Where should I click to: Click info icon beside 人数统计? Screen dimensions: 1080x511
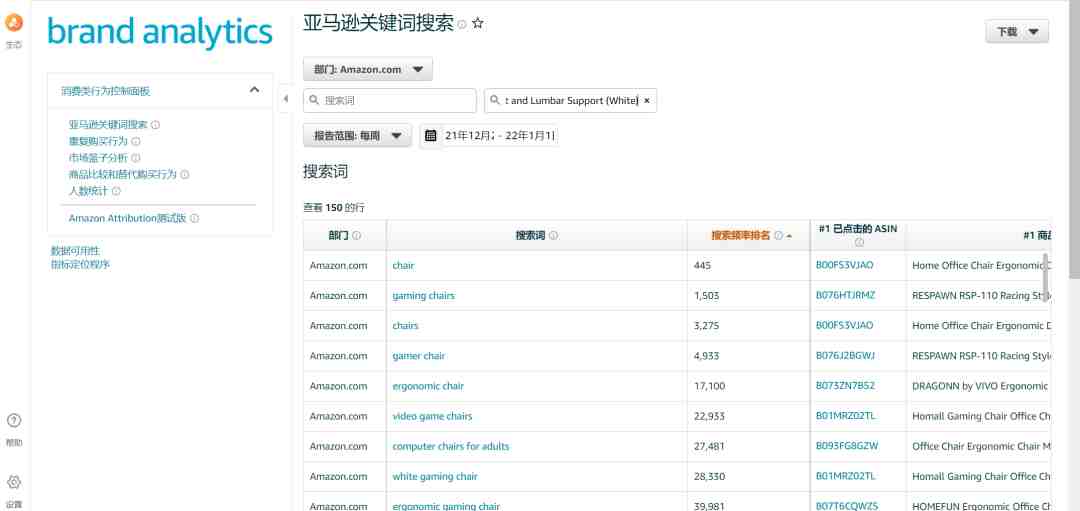tap(116, 191)
